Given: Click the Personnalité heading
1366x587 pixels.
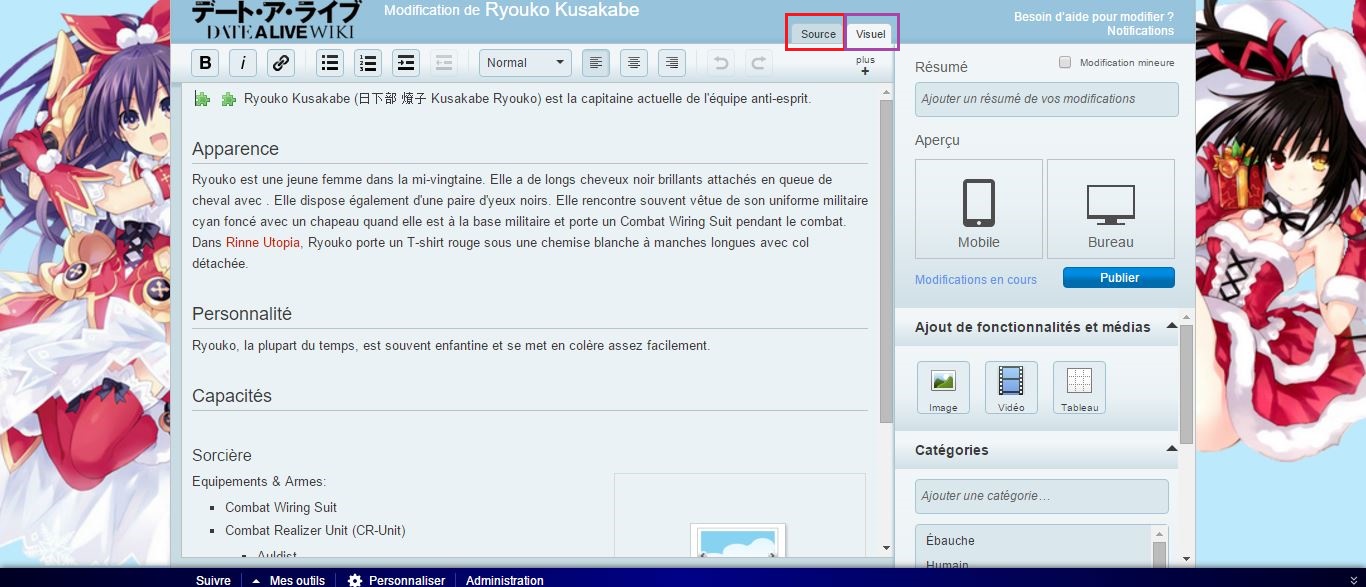Looking at the screenshot, I should click(242, 314).
